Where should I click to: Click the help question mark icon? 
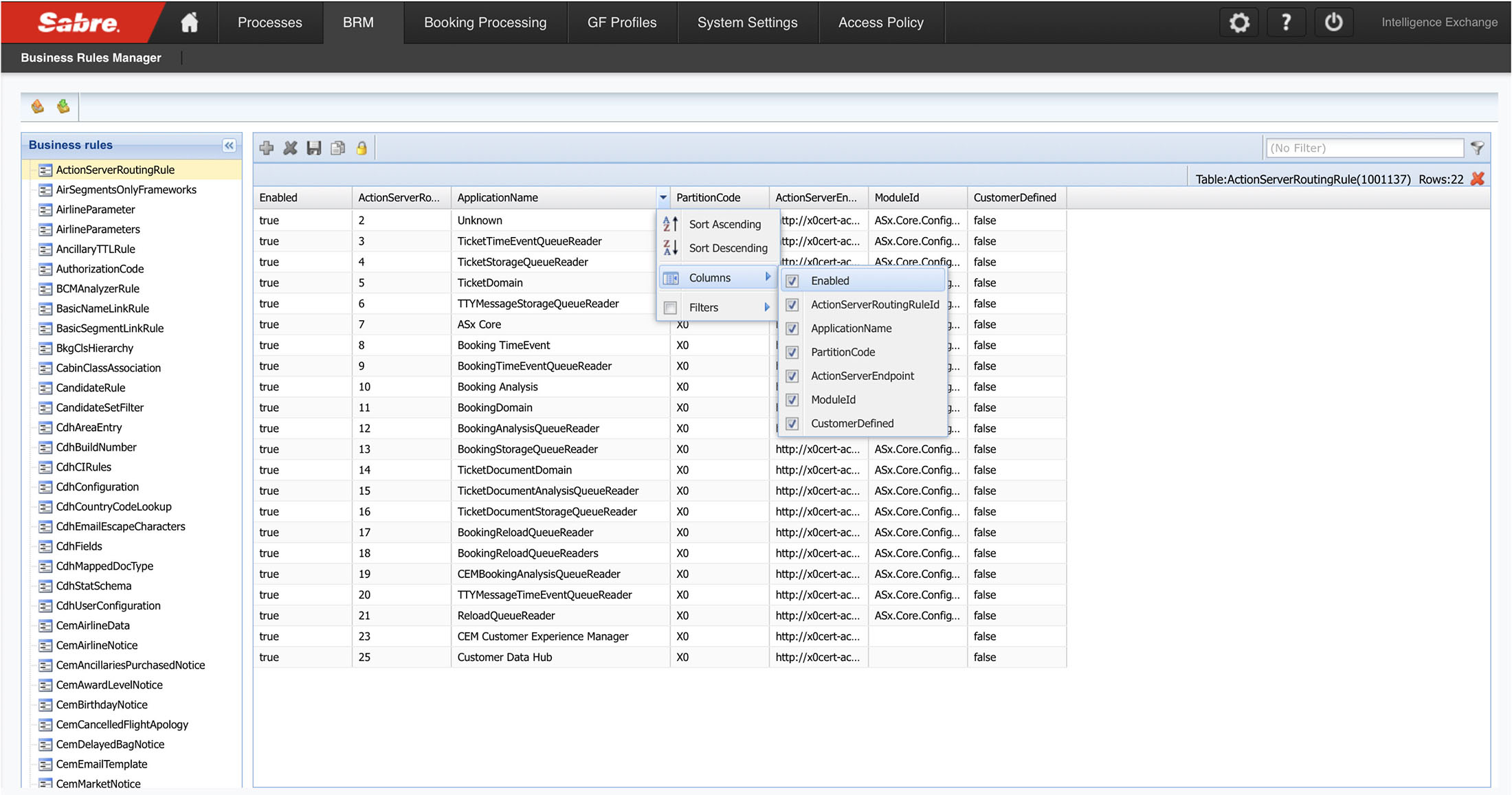(x=1286, y=23)
